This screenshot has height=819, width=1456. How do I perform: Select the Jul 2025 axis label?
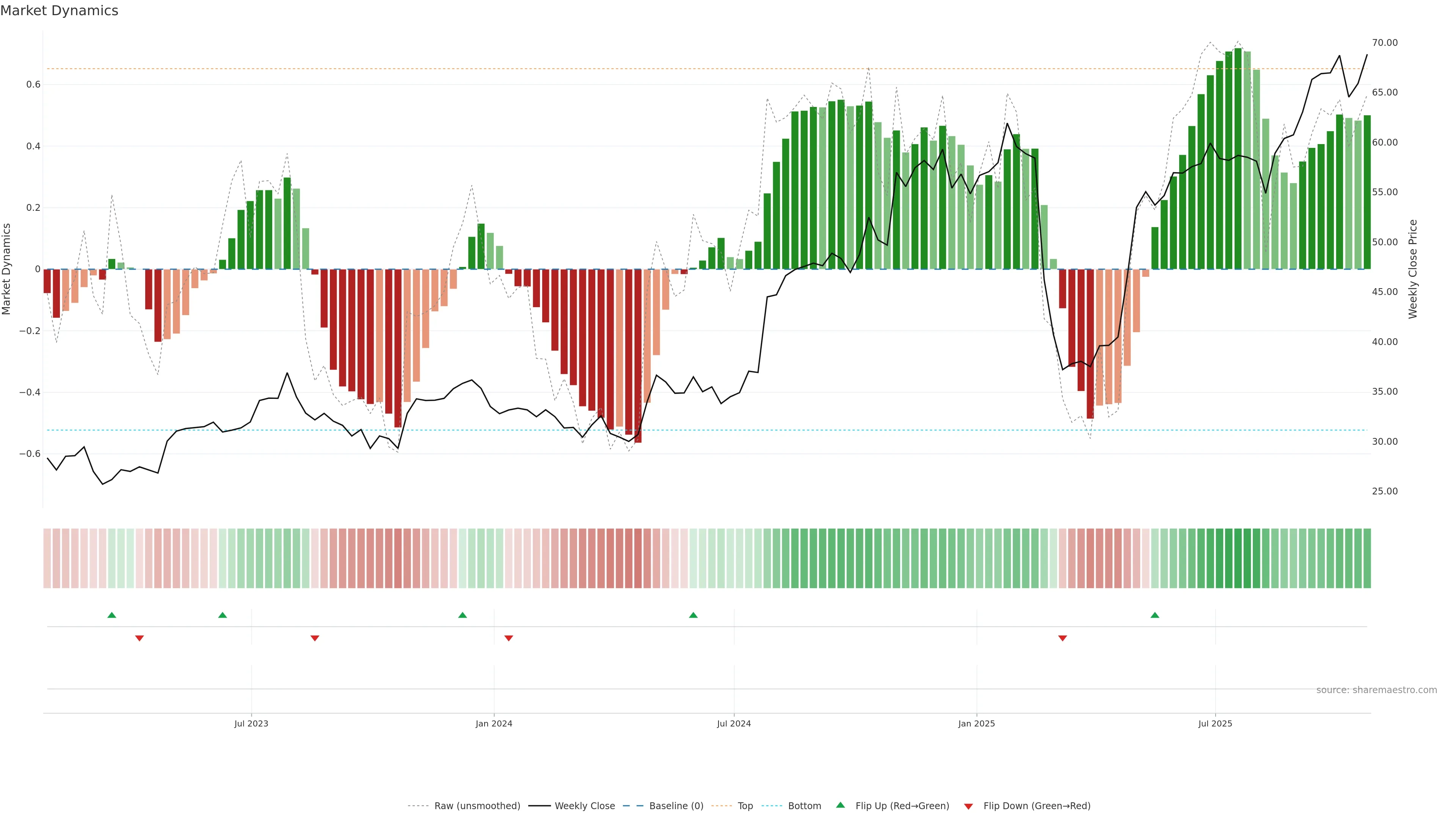pos(1214,723)
